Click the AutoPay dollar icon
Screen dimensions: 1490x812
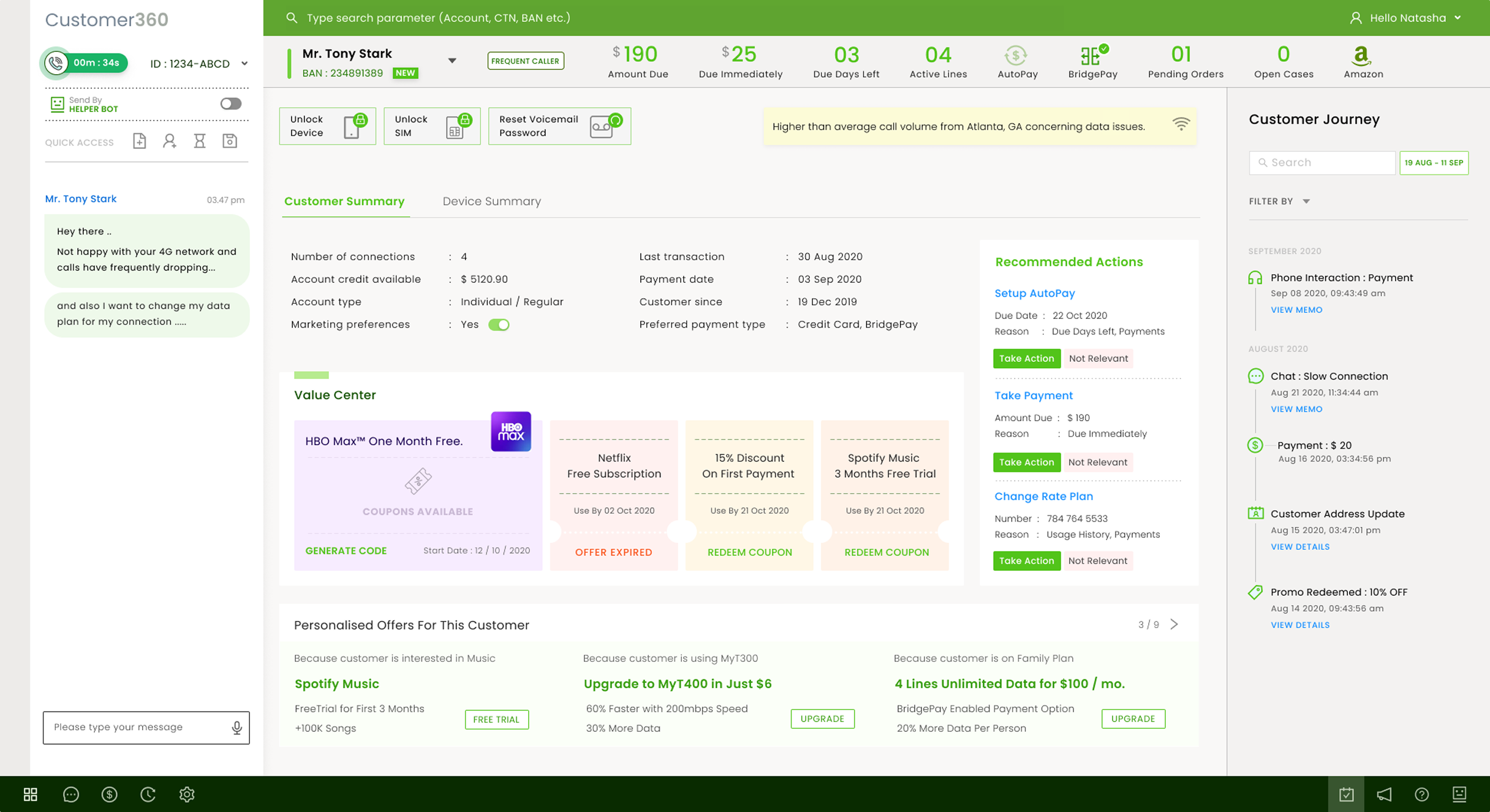pos(1016,56)
